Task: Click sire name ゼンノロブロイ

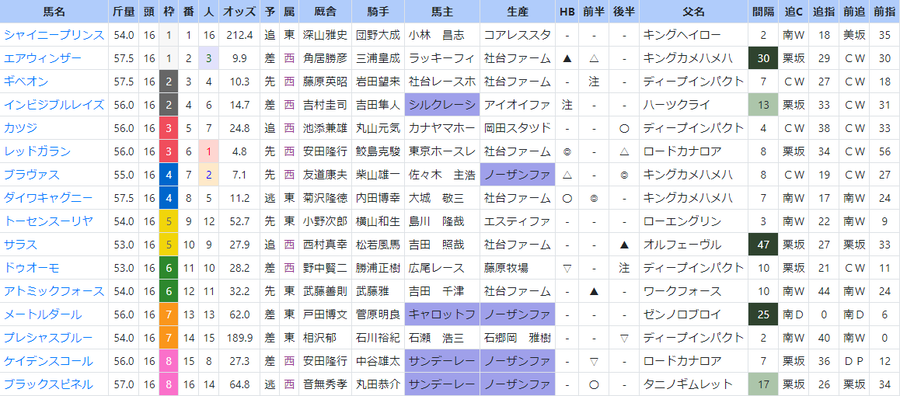Action: [682, 315]
